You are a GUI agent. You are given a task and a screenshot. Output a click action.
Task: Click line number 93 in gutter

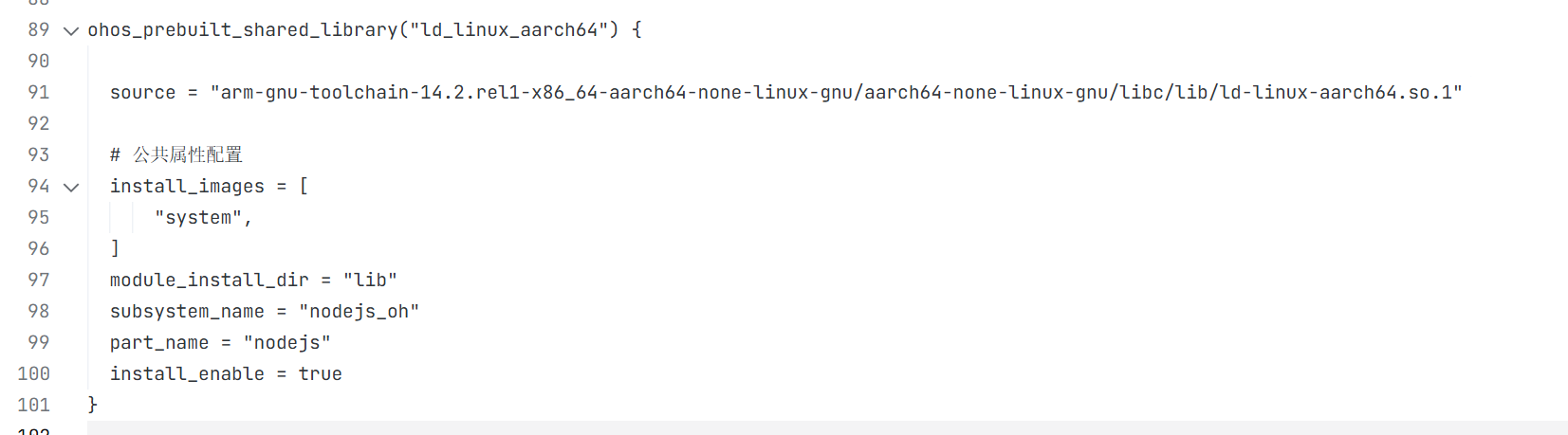pos(38,155)
